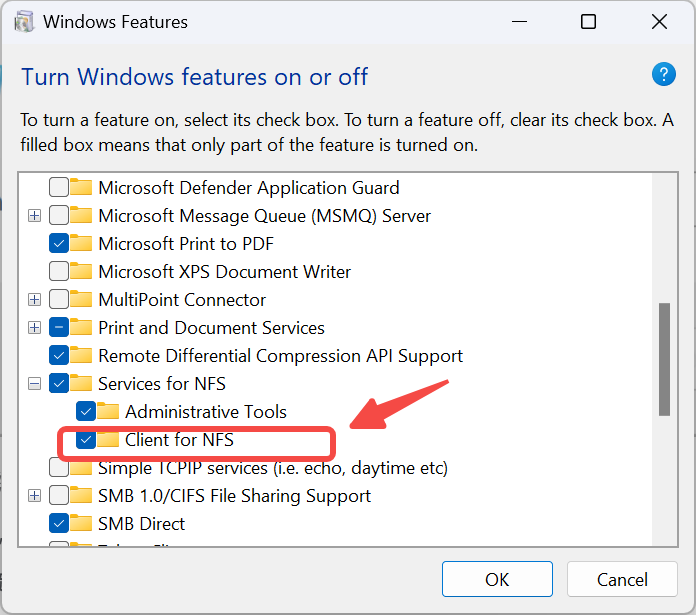Check the Simple TCPIP services checkbox
This screenshot has height=615, width=696.
59,467
